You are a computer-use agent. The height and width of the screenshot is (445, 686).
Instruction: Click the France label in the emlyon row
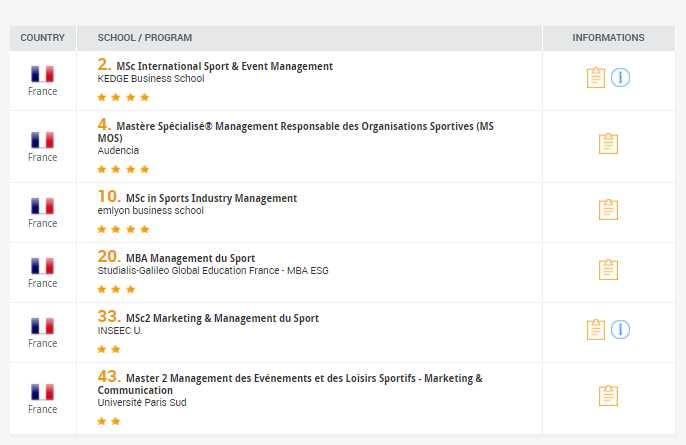click(x=42, y=224)
